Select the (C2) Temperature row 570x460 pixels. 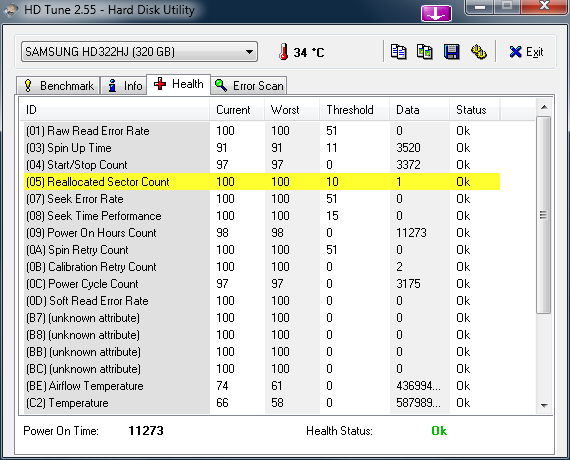262,403
